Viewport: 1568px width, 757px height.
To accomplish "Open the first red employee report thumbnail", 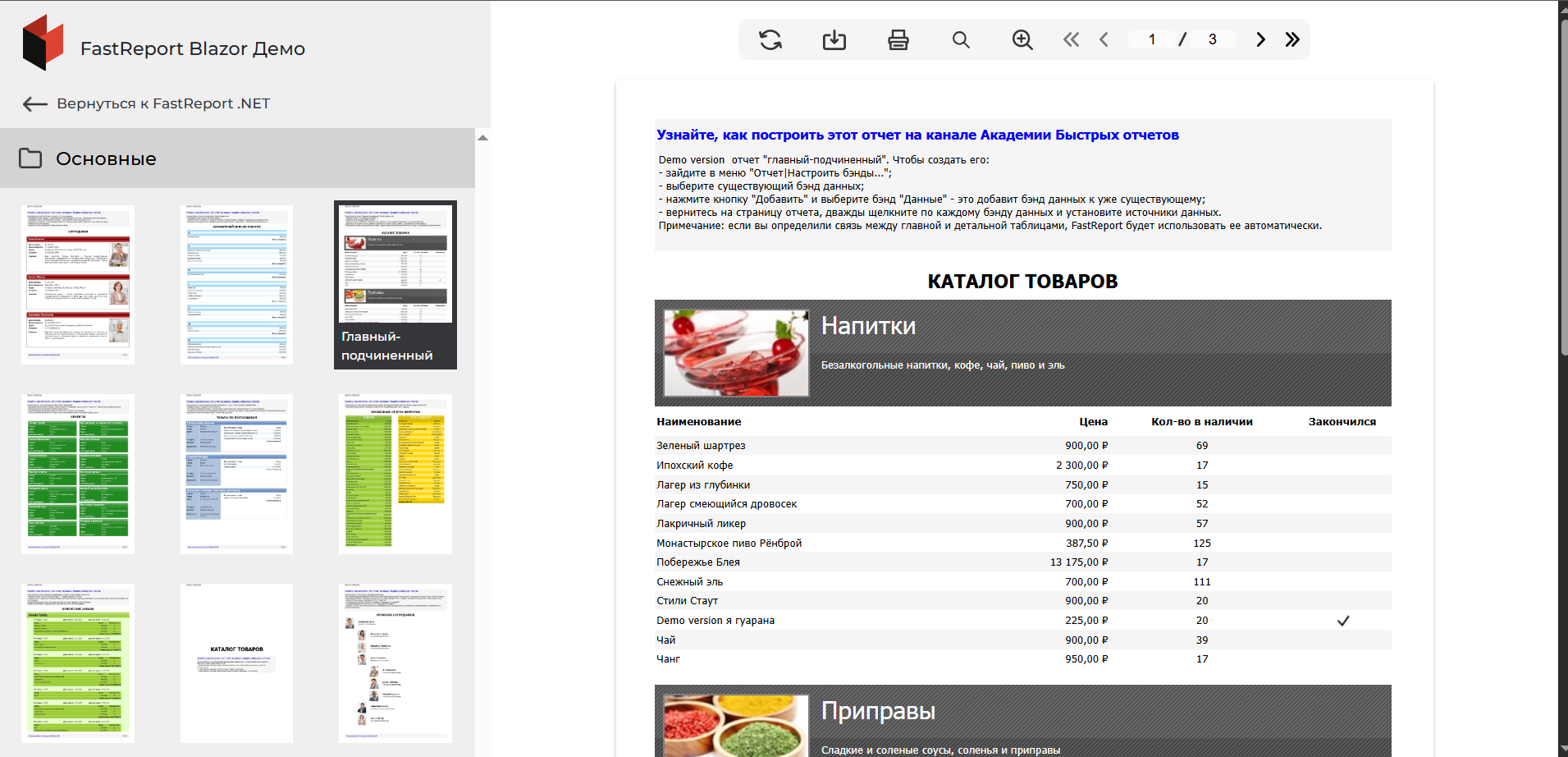I will (x=78, y=284).
